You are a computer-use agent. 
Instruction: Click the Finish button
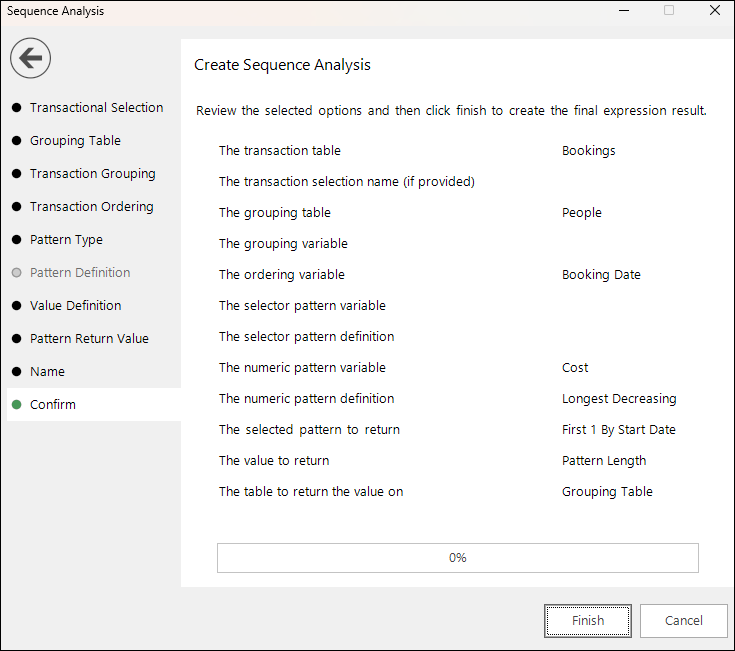(x=588, y=621)
